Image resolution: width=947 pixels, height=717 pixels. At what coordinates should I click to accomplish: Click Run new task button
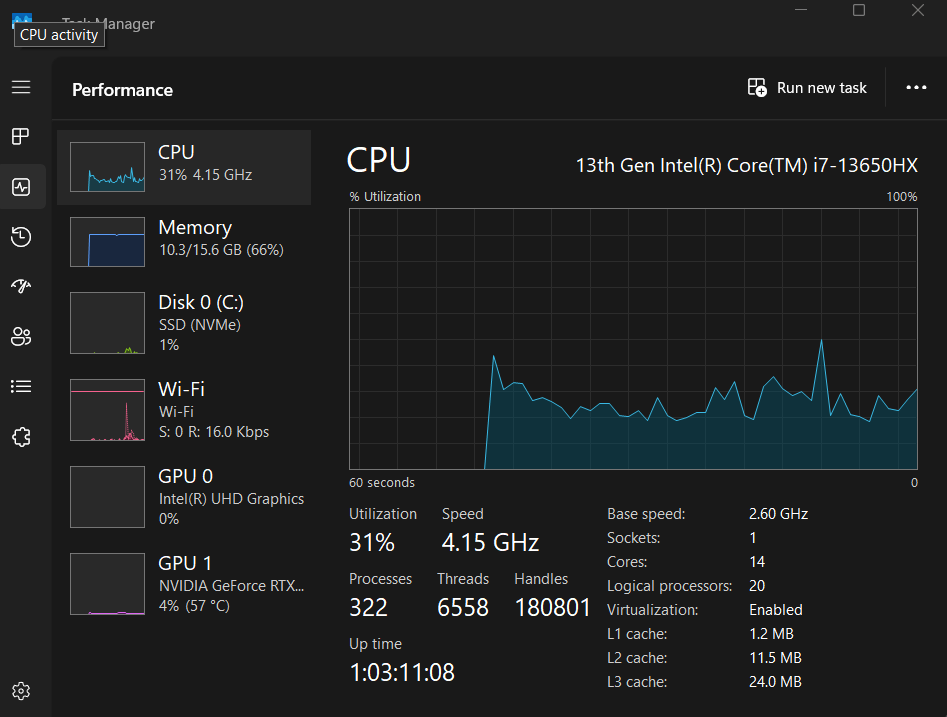[808, 88]
